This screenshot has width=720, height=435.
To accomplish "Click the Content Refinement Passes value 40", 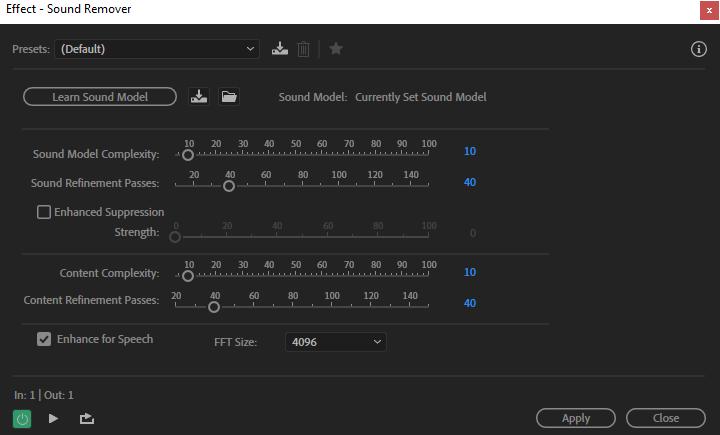I will pyautogui.click(x=470, y=303).
